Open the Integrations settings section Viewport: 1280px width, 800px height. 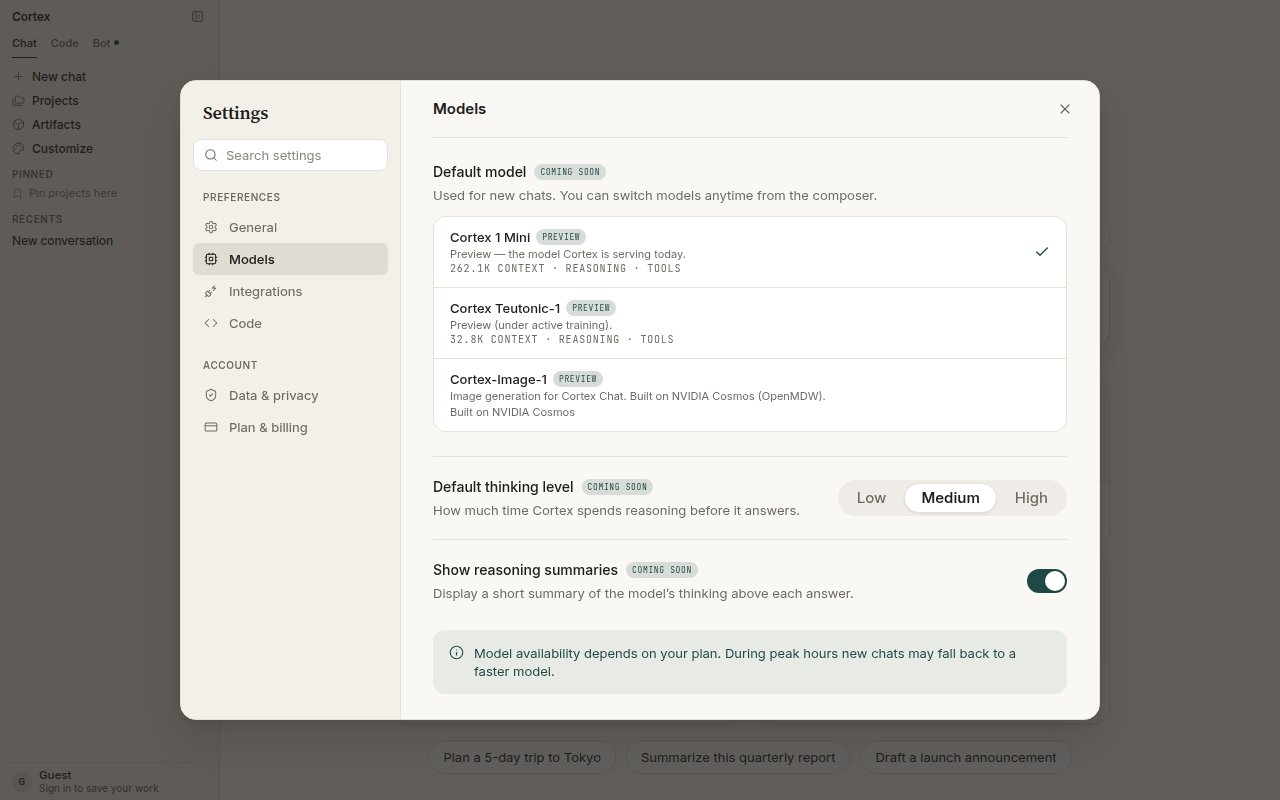pos(290,291)
